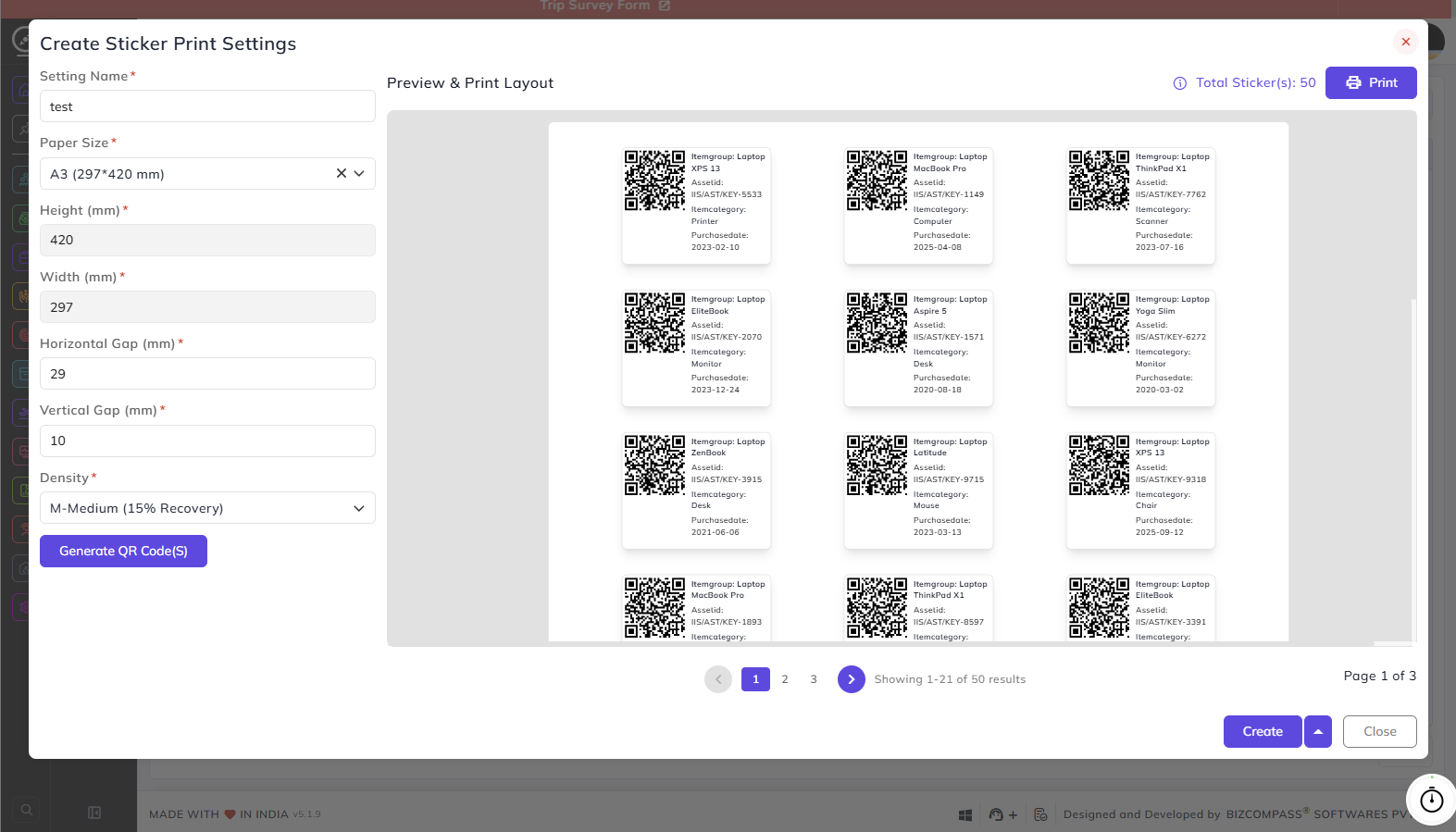The image size is (1456, 832).
Task: Click asset ID IIS/AST/KEY-3391 text
Action: point(1171,622)
